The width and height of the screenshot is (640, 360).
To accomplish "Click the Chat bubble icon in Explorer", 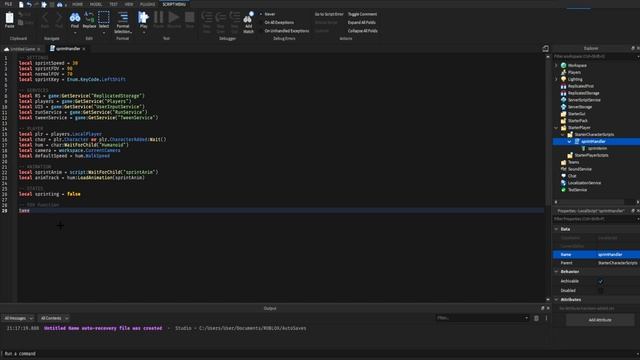I will pos(563,176).
